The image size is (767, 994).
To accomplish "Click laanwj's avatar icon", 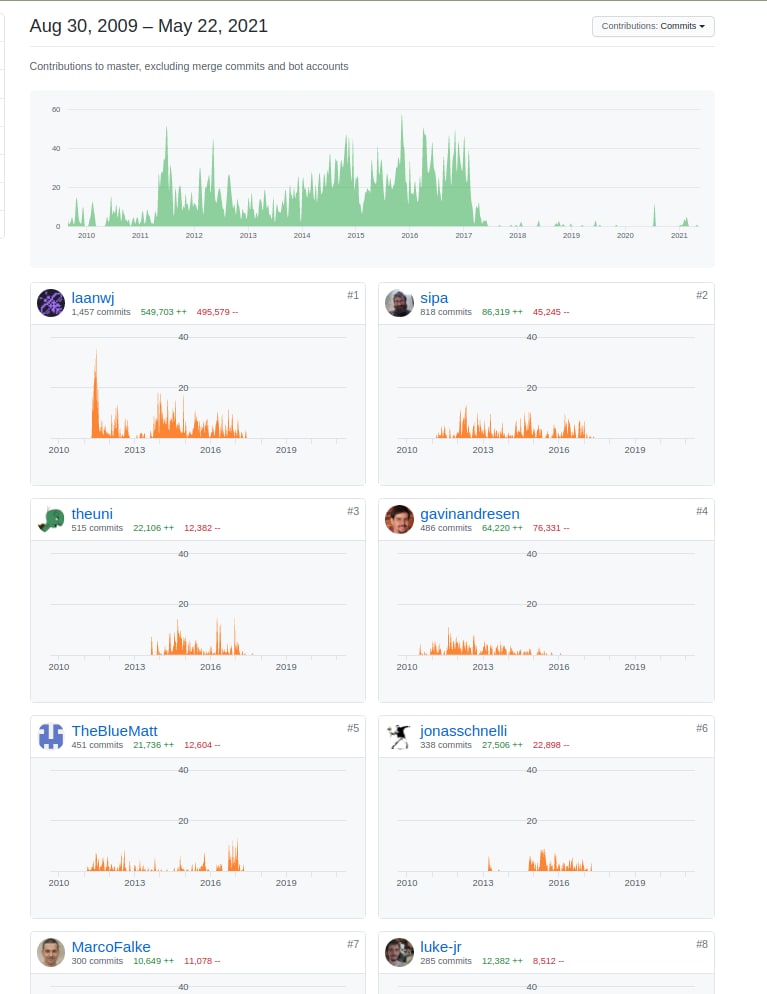I will tap(51, 303).
